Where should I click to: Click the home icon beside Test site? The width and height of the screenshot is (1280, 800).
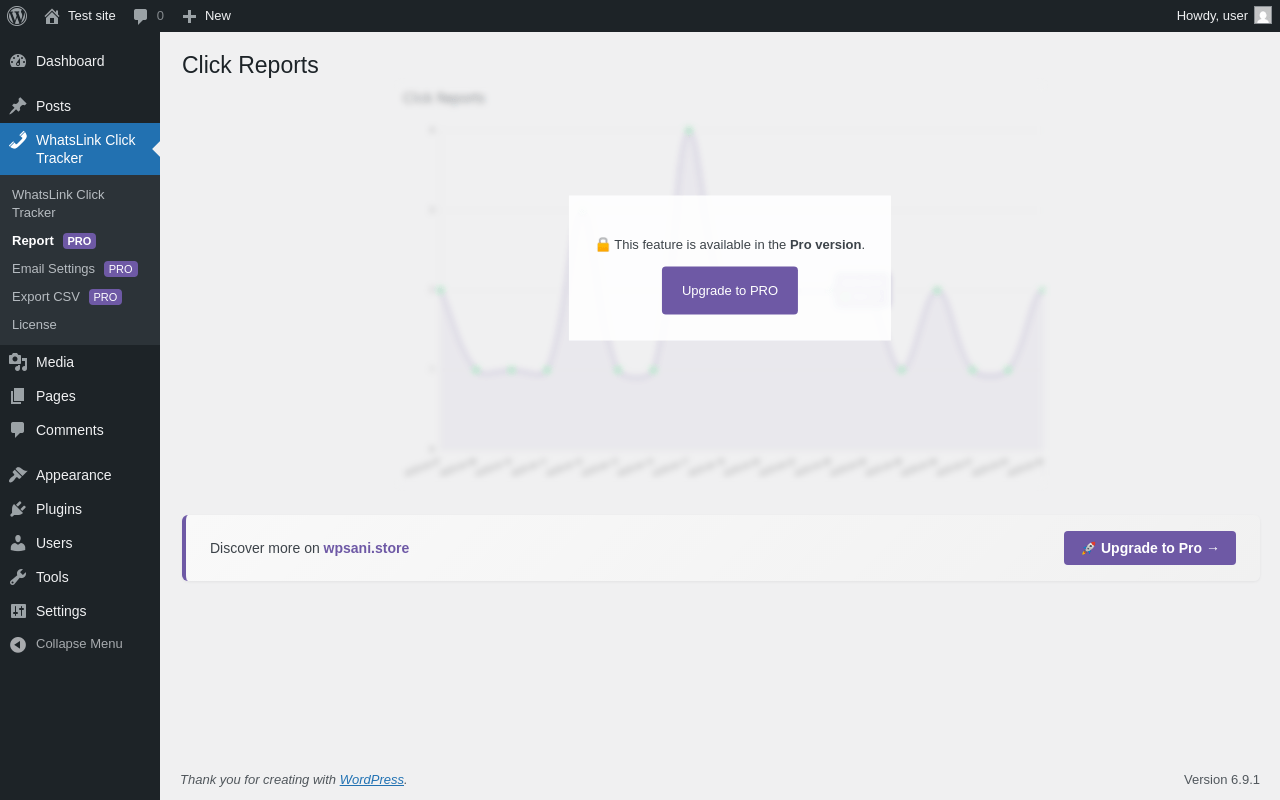pos(52,16)
